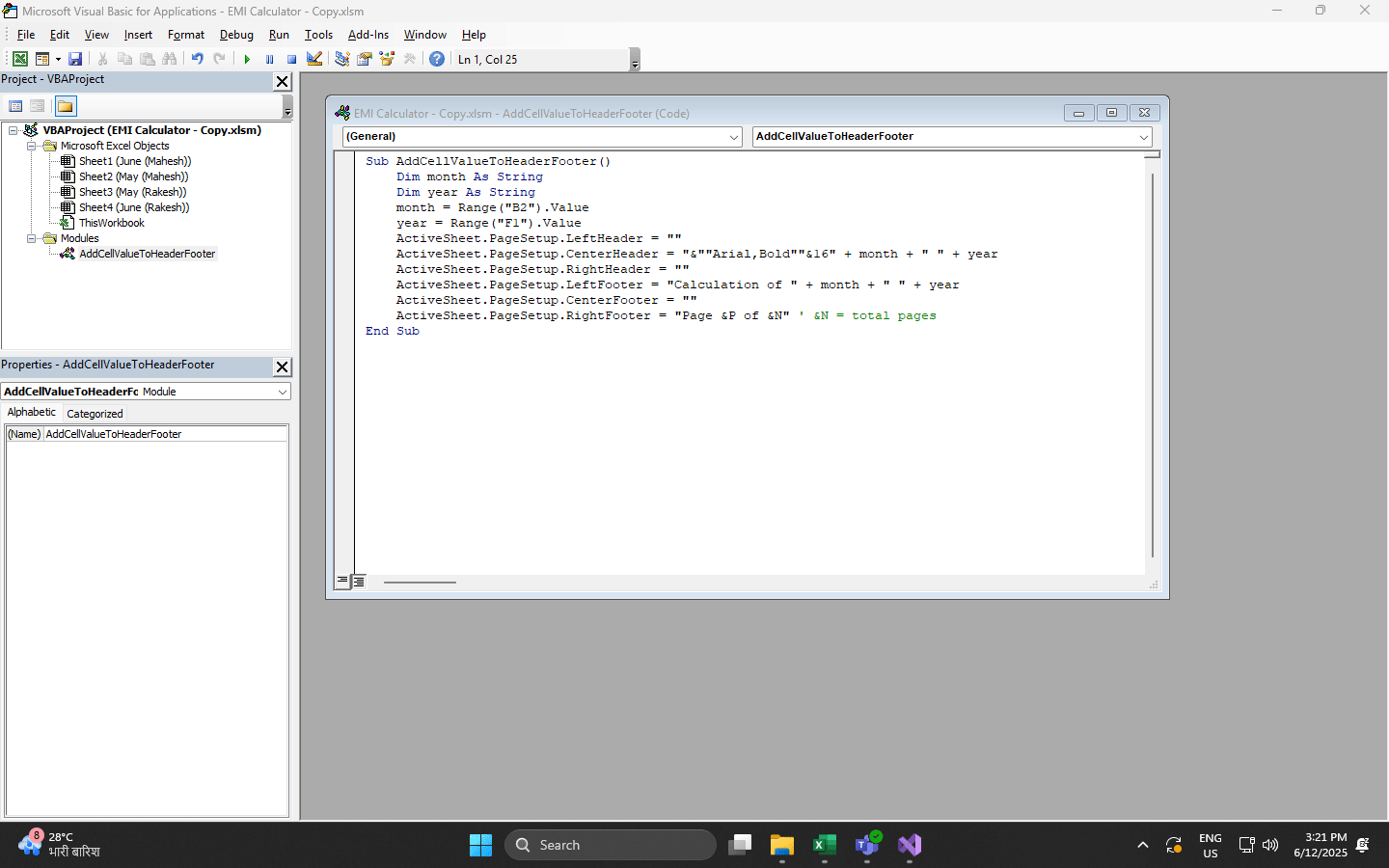
Task: Click the Toolbox wrench icon
Action: 410,59
